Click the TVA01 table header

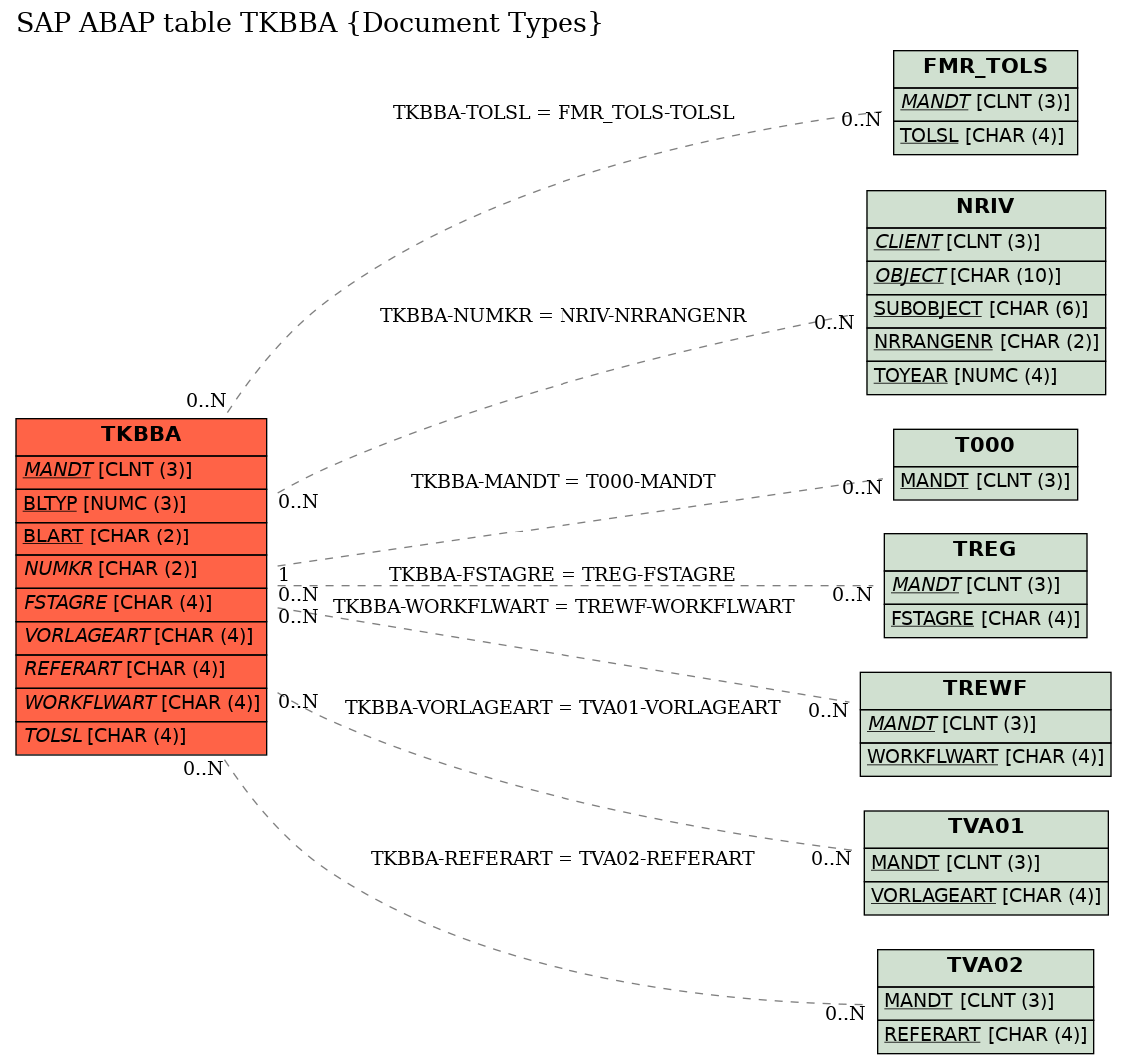pyautogui.click(x=986, y=829)
